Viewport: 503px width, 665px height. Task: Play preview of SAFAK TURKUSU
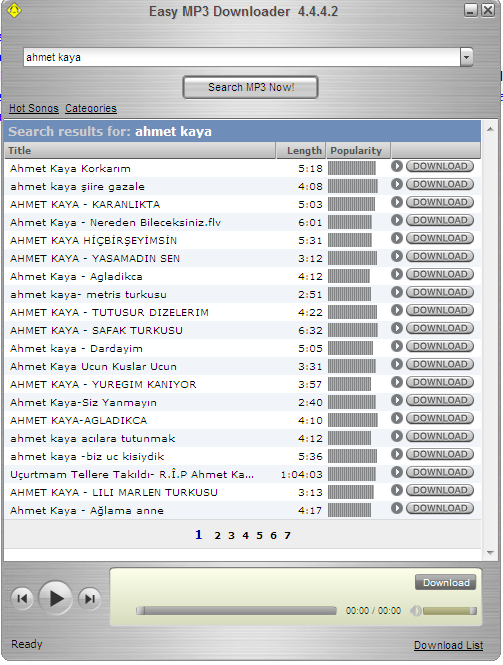pos(397,328)
